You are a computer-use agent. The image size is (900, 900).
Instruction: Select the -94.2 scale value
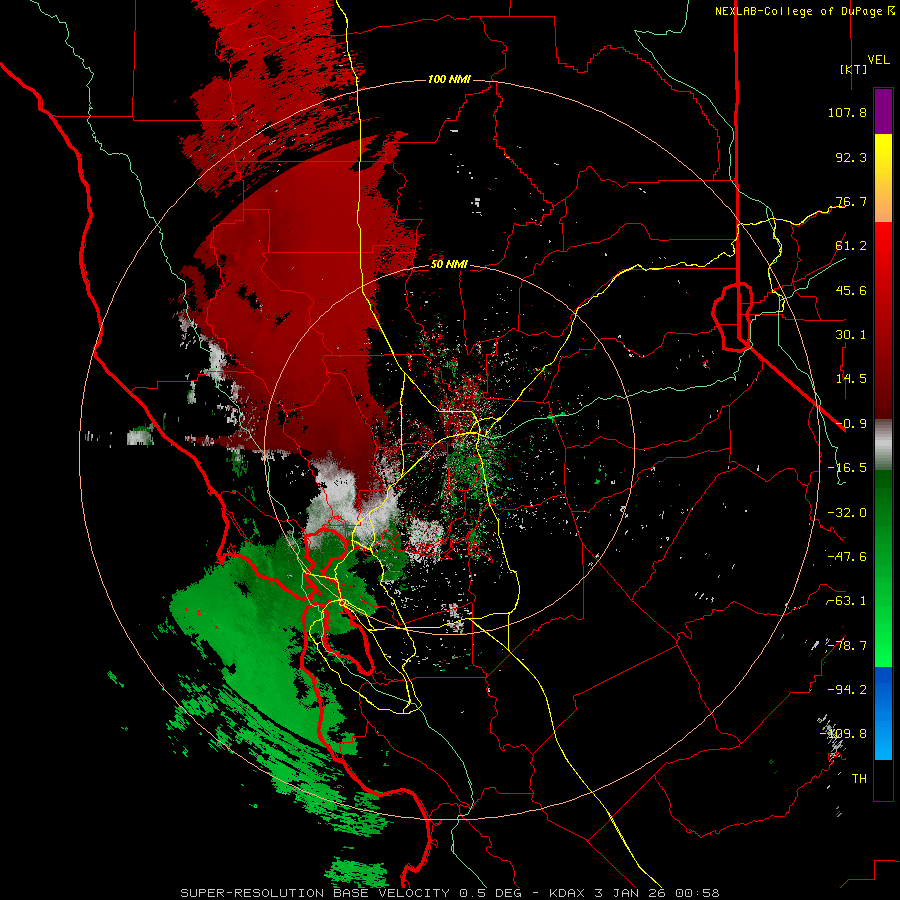click(847, 690)
